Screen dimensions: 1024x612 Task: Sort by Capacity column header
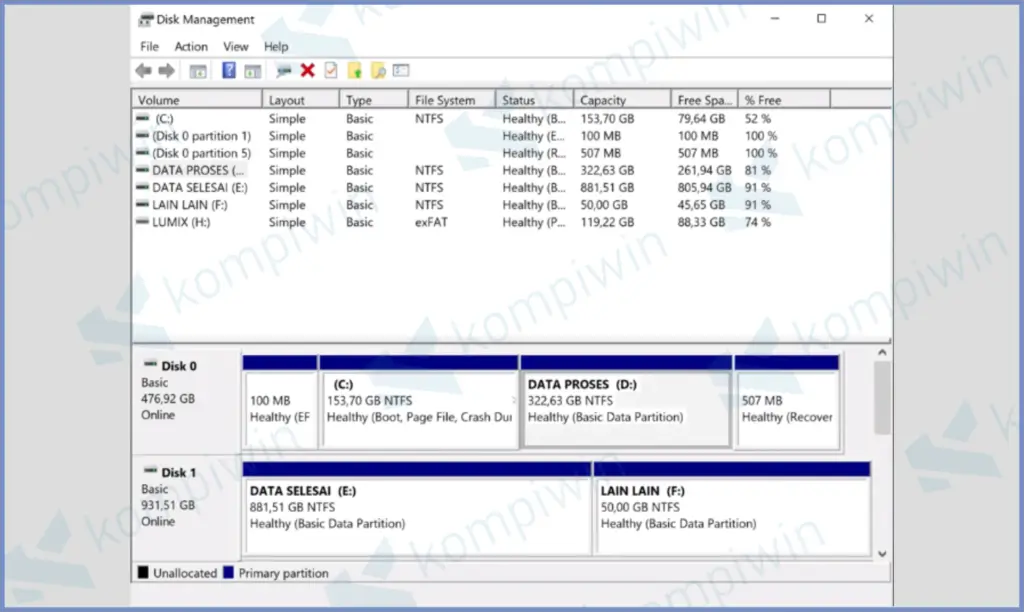[x=603, y=100]
